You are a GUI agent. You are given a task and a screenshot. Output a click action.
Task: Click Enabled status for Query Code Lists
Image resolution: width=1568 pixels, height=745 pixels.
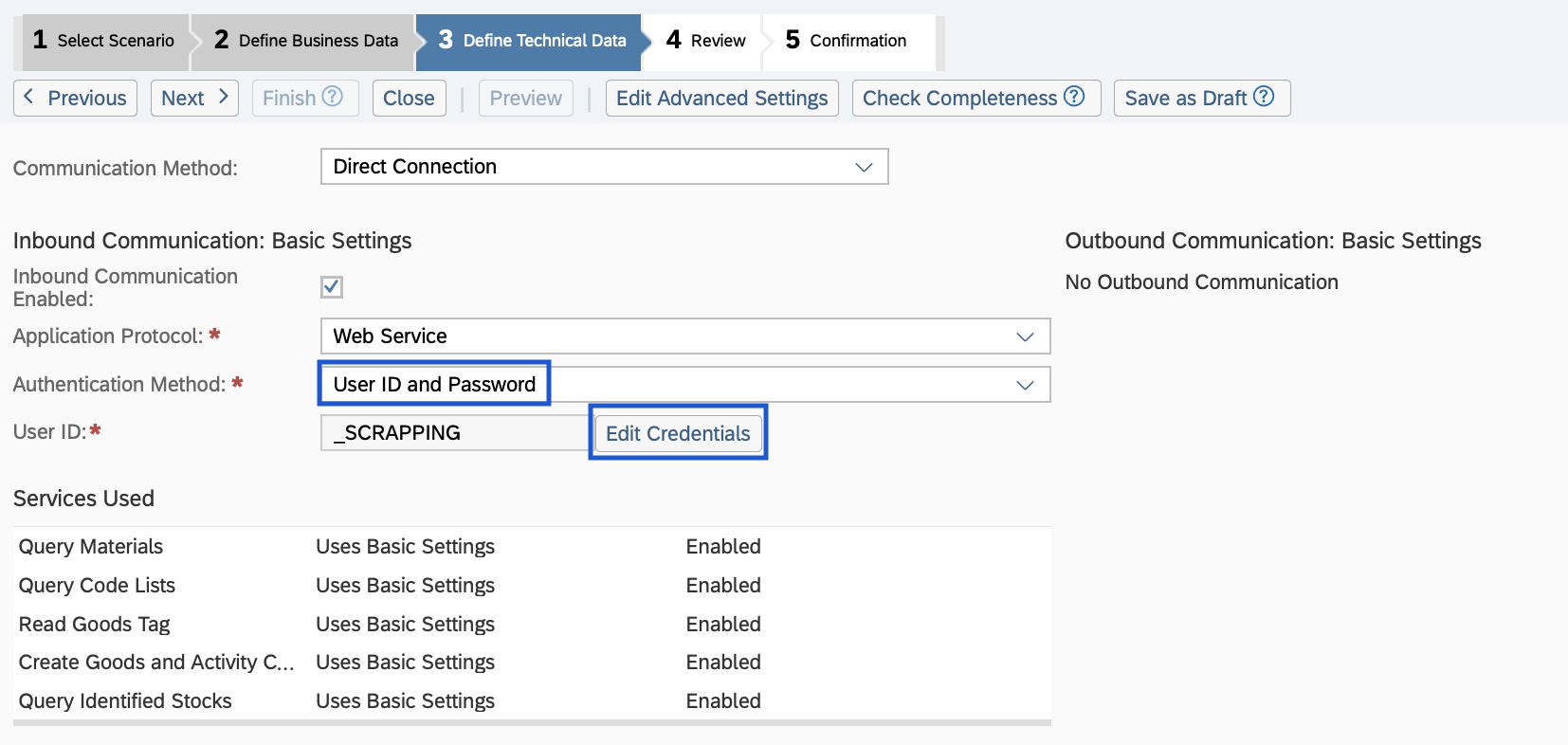point(723,586)
